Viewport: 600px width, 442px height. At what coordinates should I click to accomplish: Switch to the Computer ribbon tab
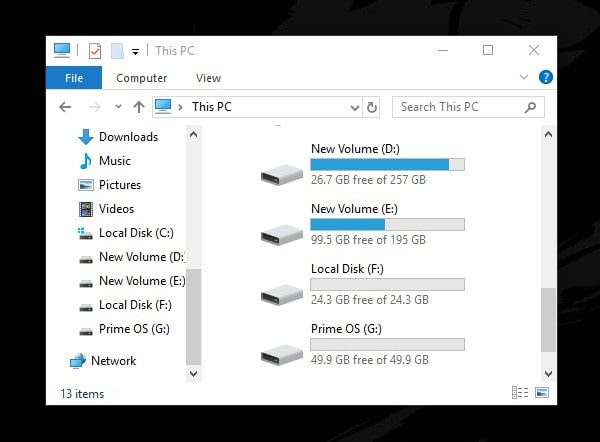point(142,78)
